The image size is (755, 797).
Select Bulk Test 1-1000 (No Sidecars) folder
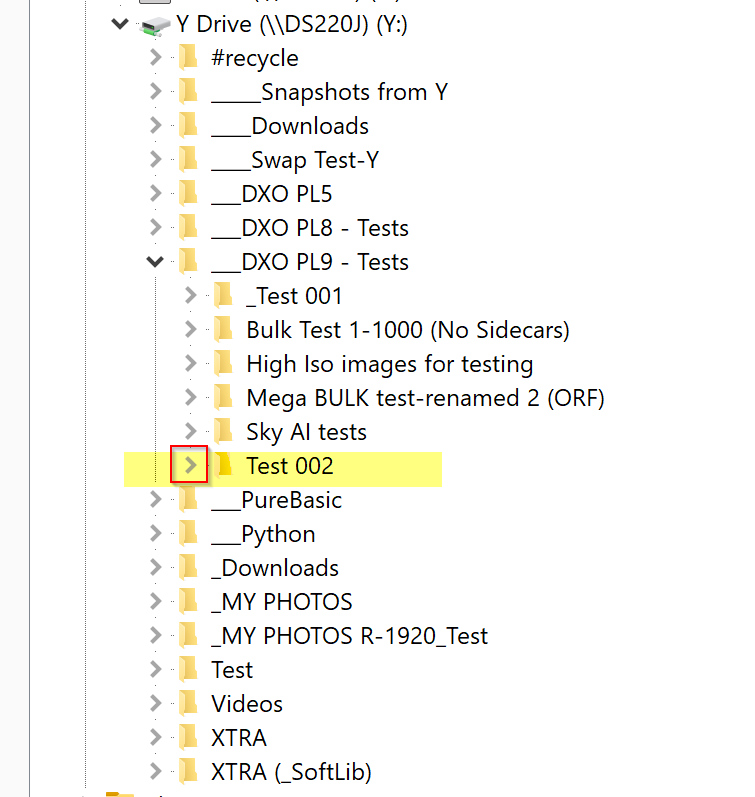coord(407,330)
